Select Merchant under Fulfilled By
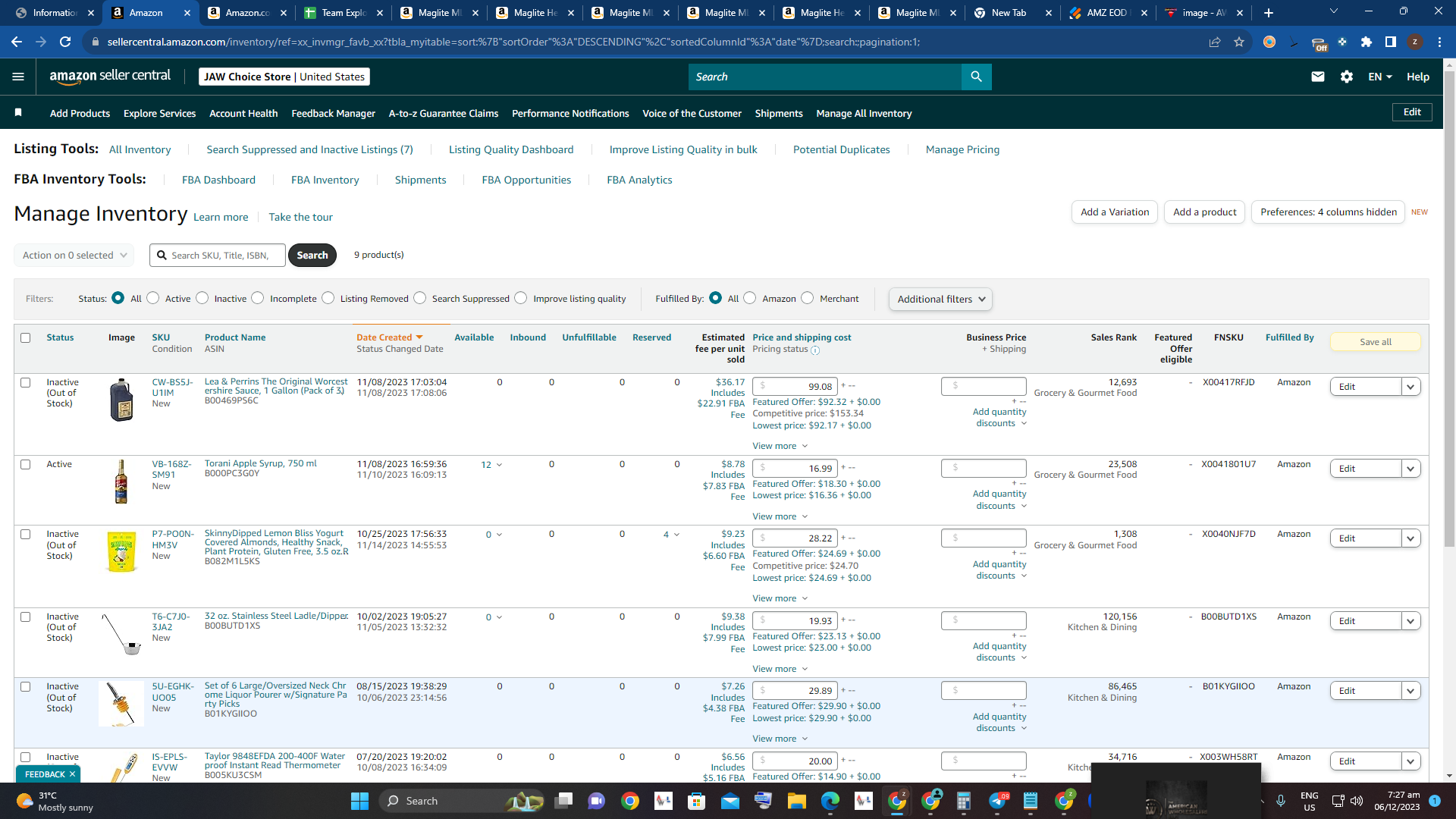The height and width of the screenshot is (819, 1456). tap(808, 298)
